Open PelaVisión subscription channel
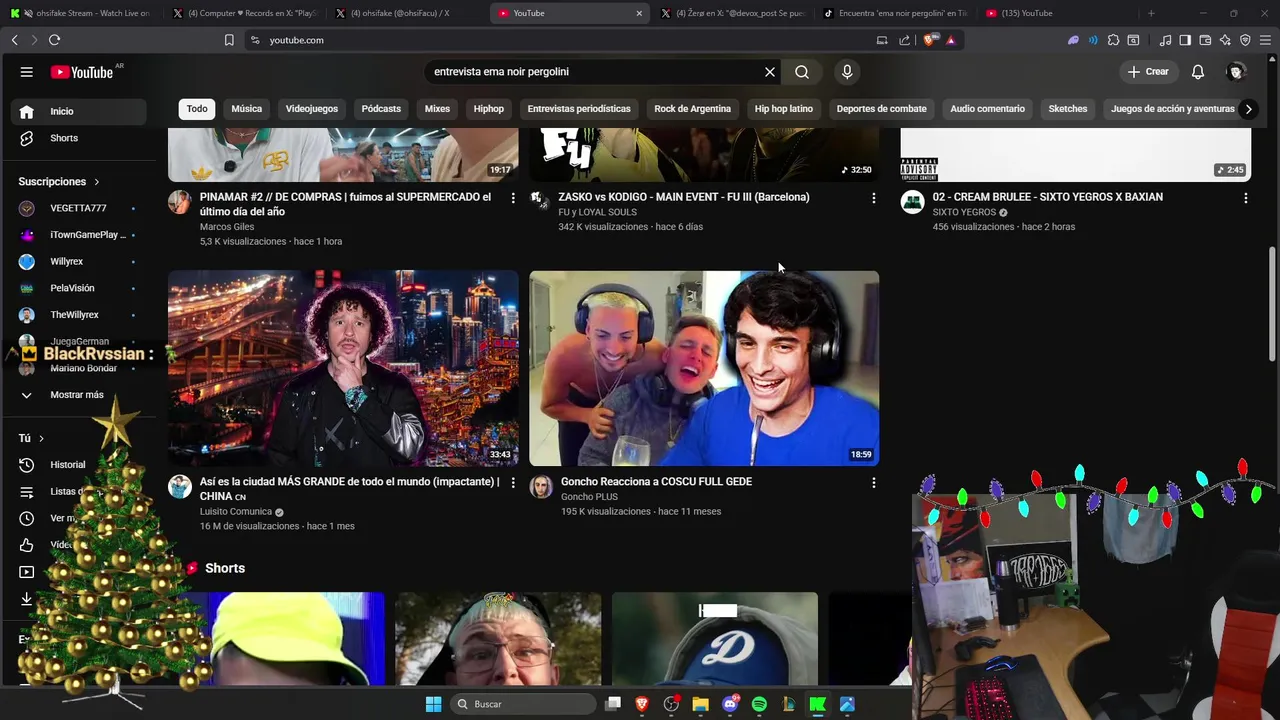Viewport: 1280px width, 720px height. [x=81, y=288]
